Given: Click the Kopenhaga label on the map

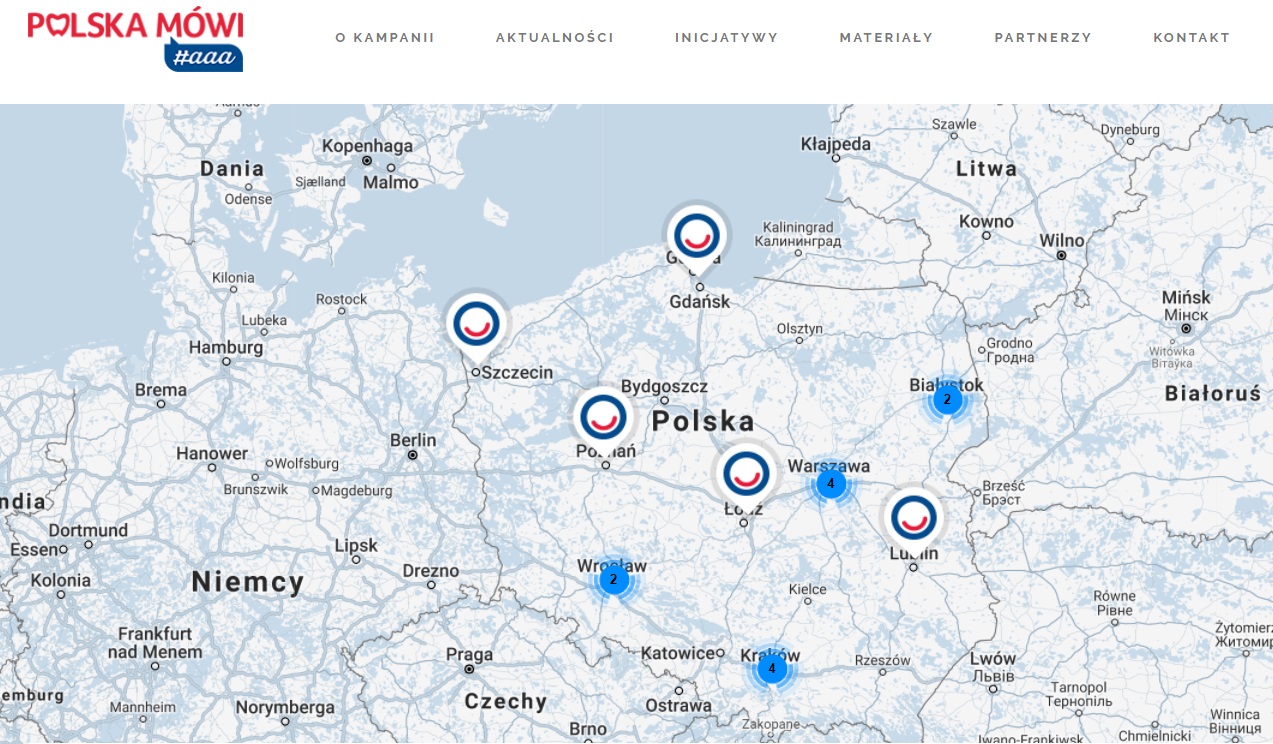Looking at the screenshot, I should point(367,146).
